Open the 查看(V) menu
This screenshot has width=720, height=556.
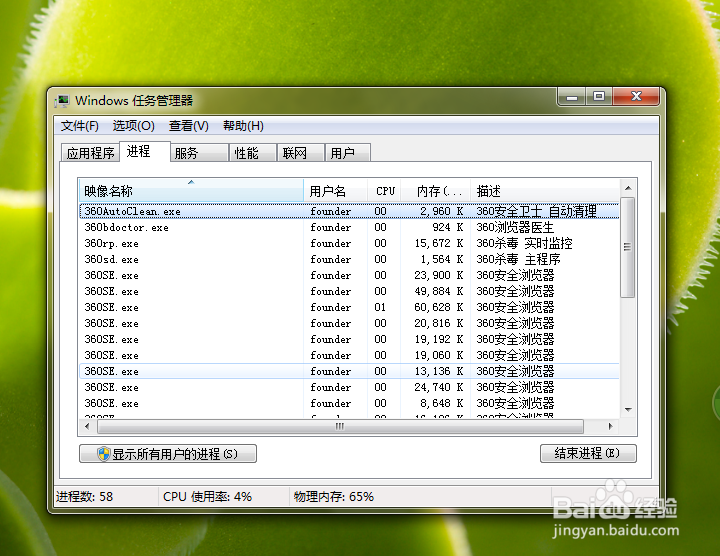click(188, 126)
